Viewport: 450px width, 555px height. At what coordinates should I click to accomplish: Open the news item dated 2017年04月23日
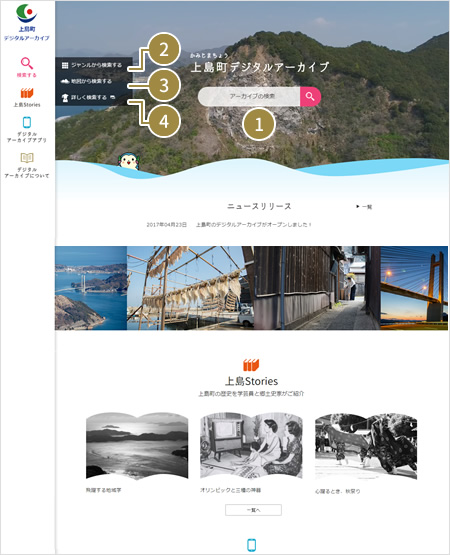click(229, 225)
